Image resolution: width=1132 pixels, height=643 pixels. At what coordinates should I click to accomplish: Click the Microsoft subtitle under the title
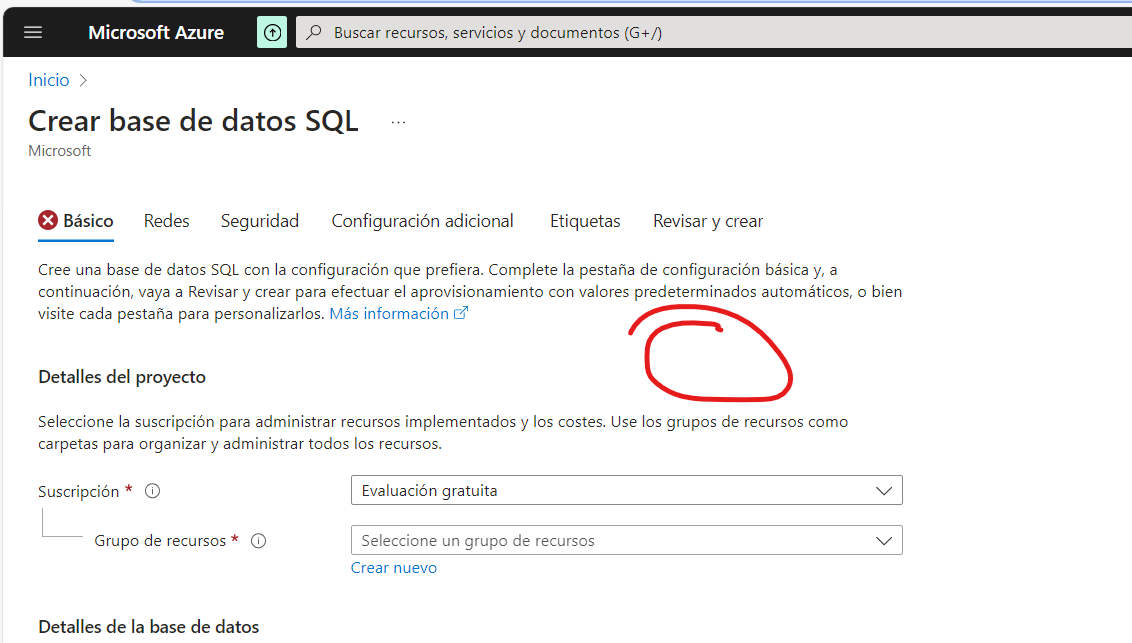point(60,151)
